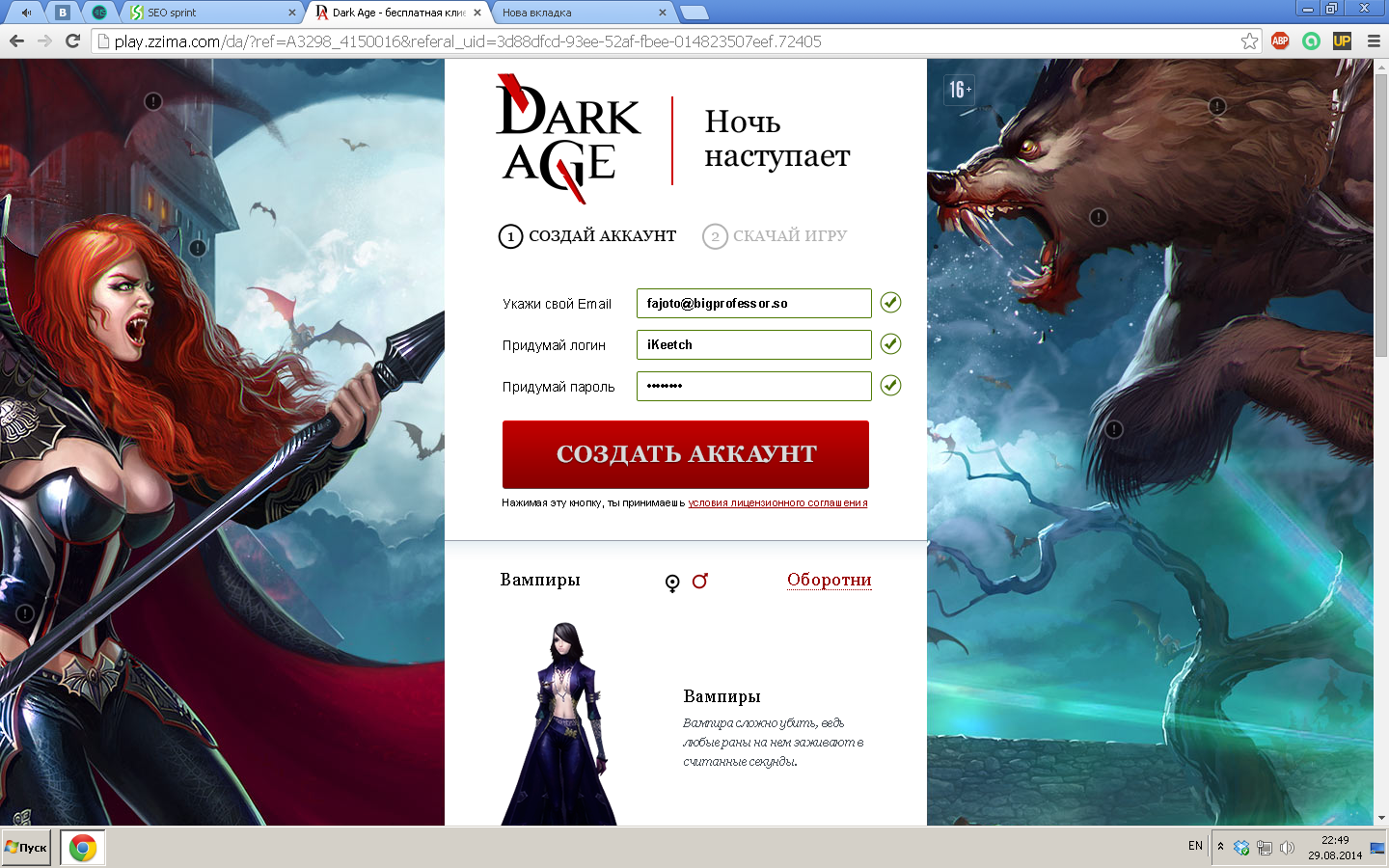This screenshot has width=1389, height=868.
Task: Click the info marker near the vampire's hip
Action: [x=25, y=613]
